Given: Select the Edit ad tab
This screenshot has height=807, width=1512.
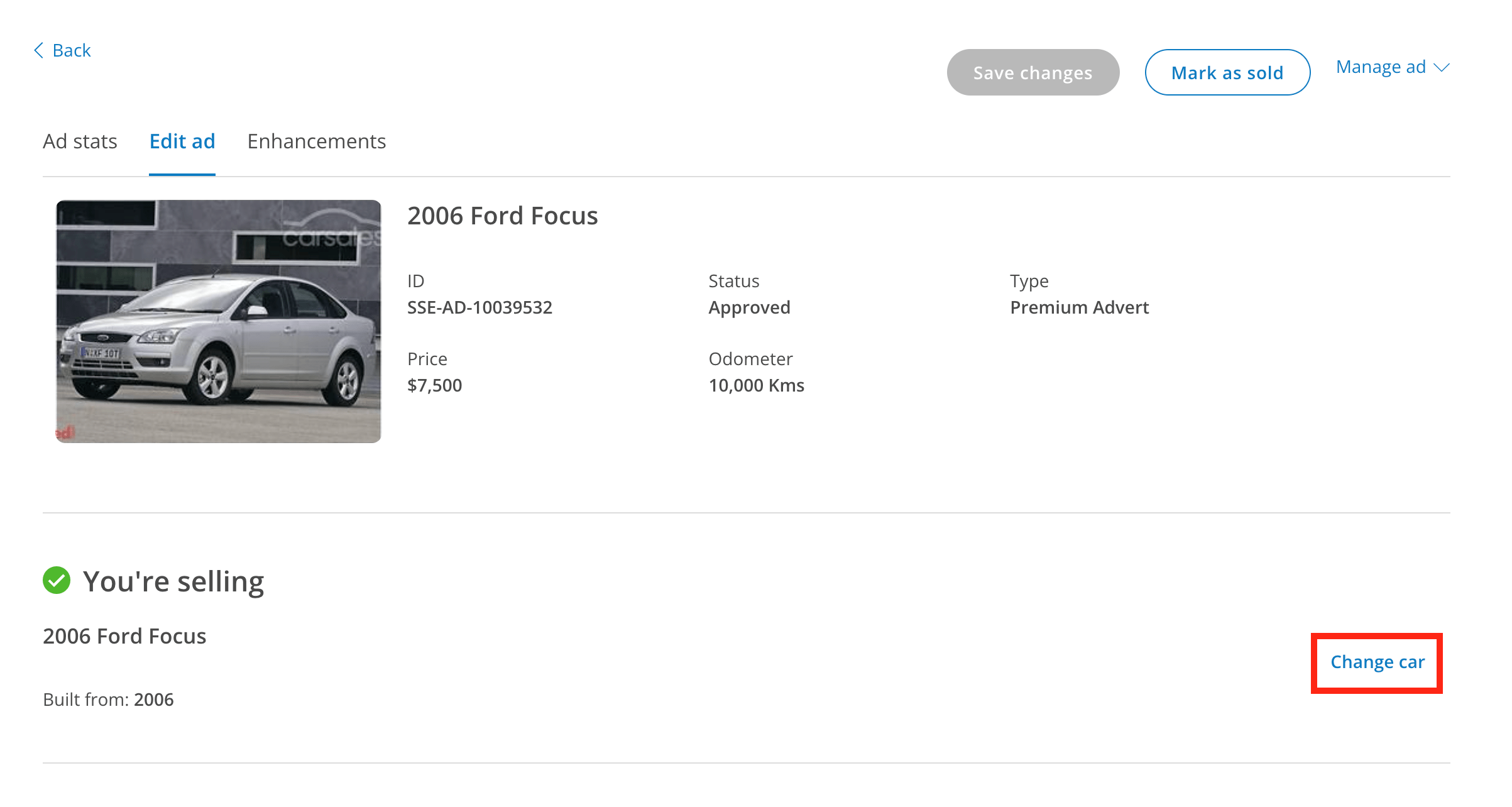Looking at the screenshot, I should point(182,142).
